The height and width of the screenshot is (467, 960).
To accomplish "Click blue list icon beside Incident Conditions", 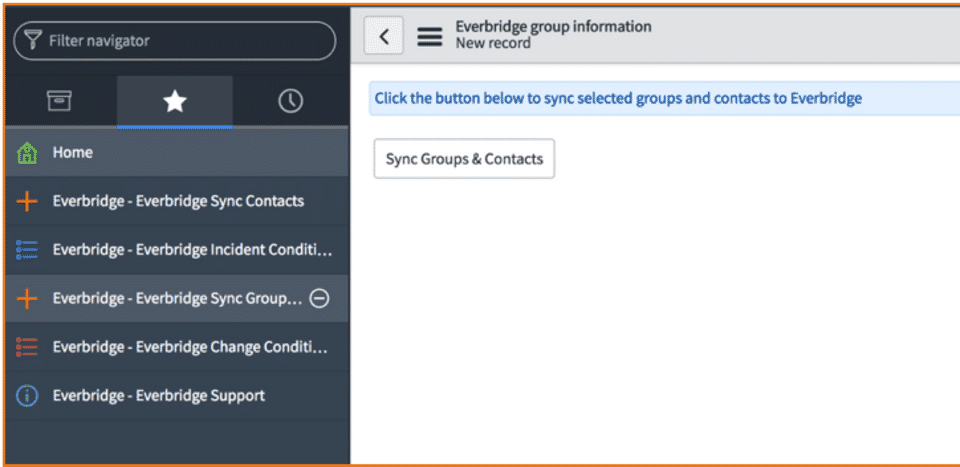I will click(27, 250).
